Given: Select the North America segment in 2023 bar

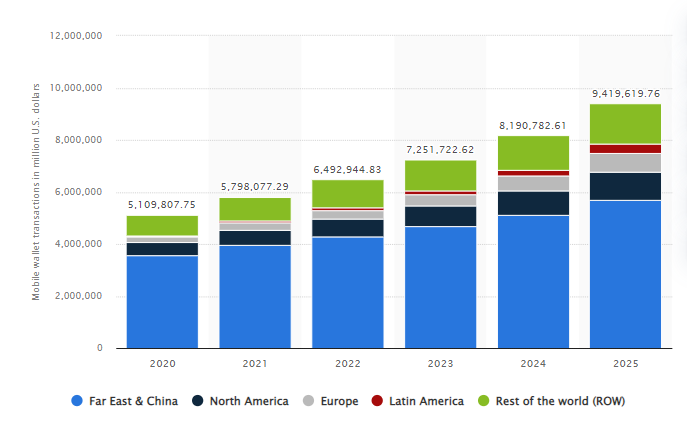Looking at the screenshot, I should [x=440, y=216].
